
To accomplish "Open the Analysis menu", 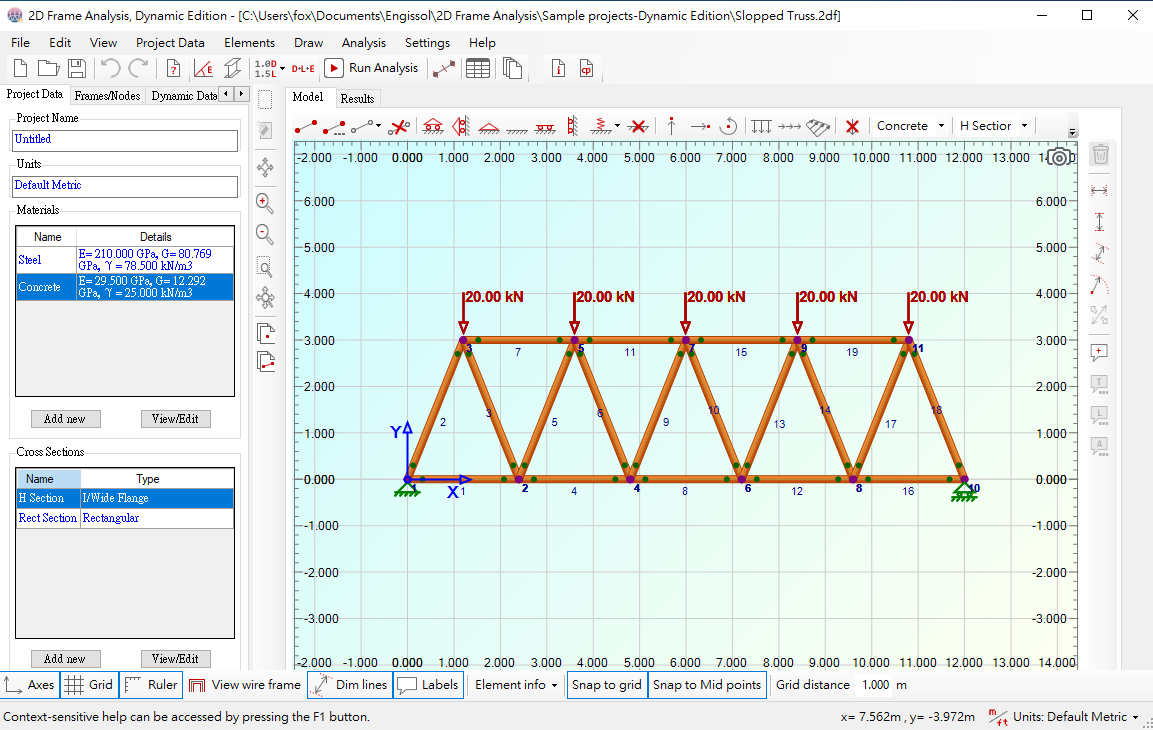I will (x=363, y=43).
